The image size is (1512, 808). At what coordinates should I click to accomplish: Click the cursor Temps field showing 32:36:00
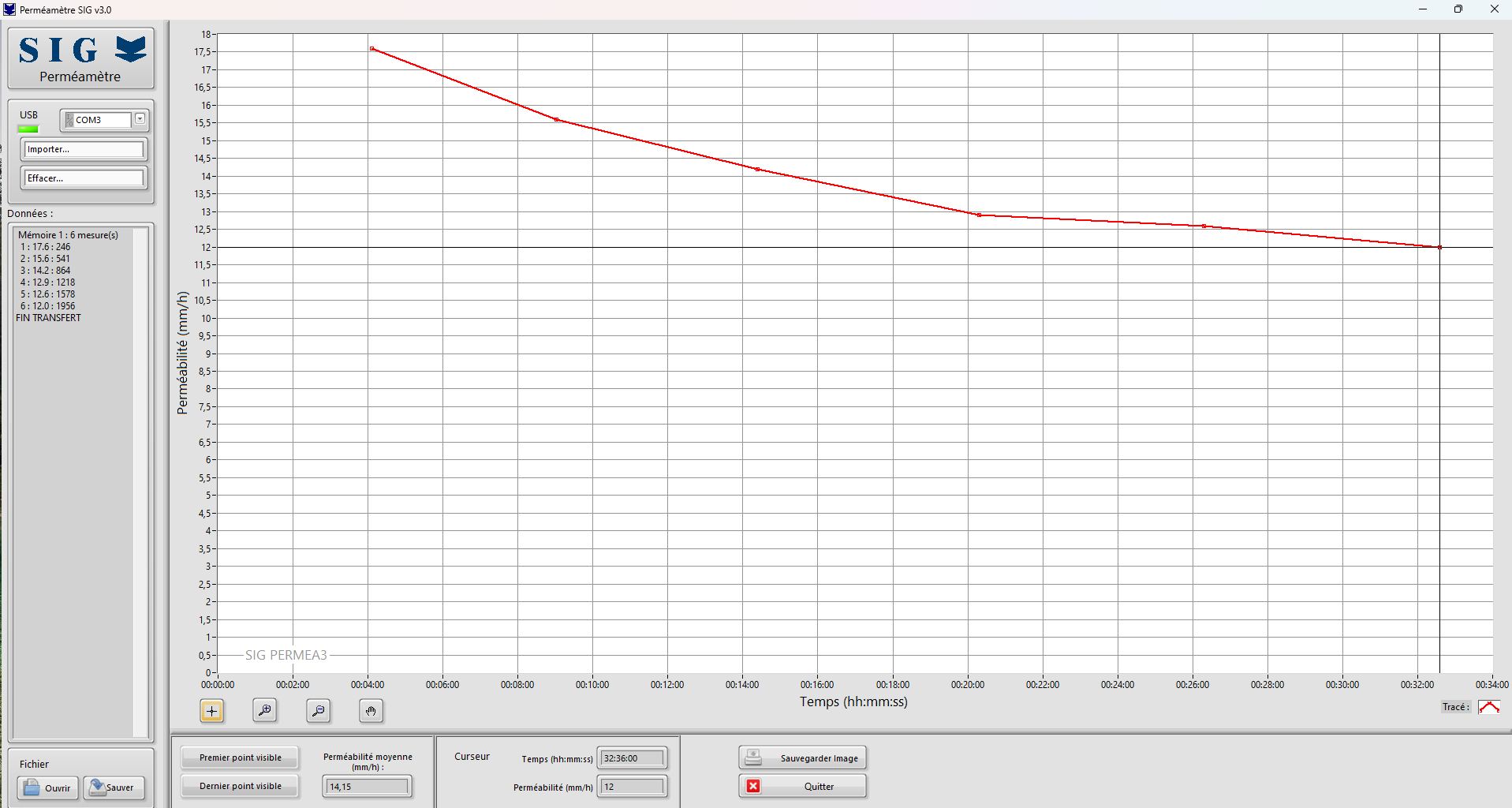pos(632,758)
